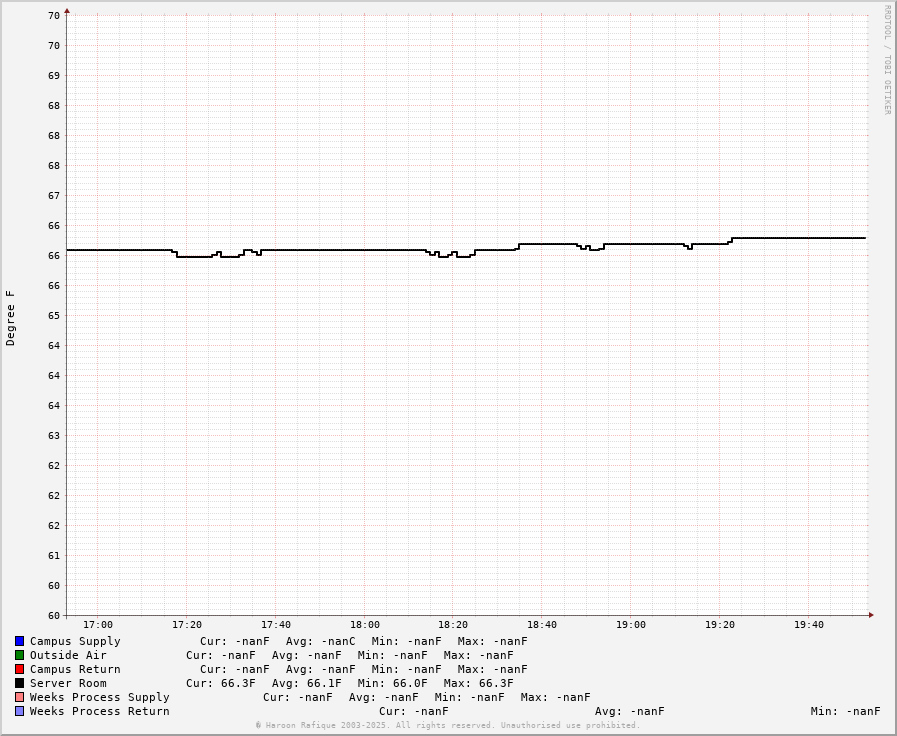The image size is (897, 736).
Task: Select the Outside Air legend label
Action: coord(68,655)
